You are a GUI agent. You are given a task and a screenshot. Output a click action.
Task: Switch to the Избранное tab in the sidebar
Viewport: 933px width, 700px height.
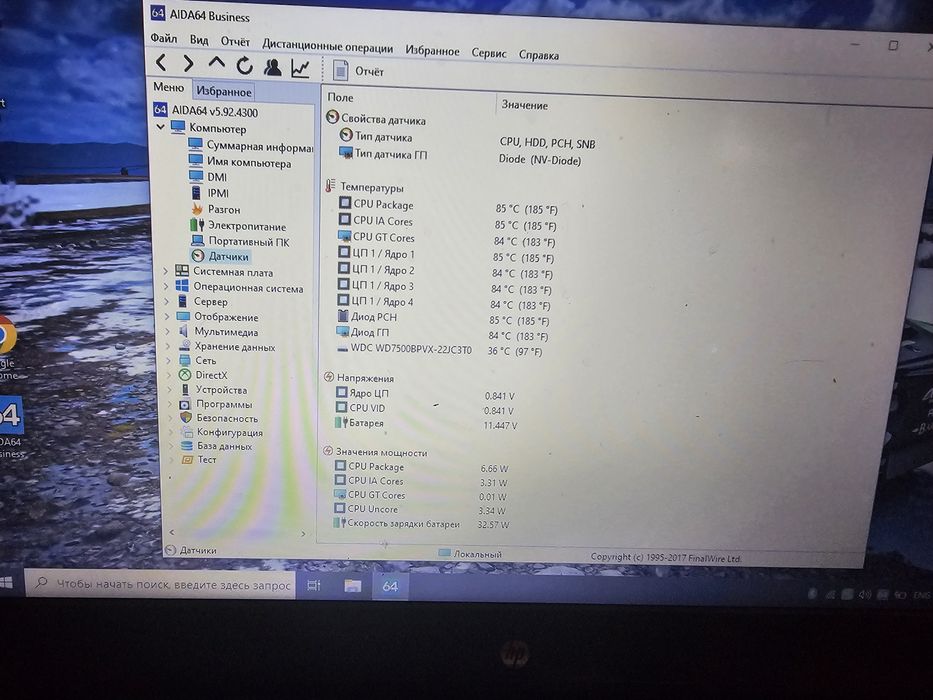(224, 91)
